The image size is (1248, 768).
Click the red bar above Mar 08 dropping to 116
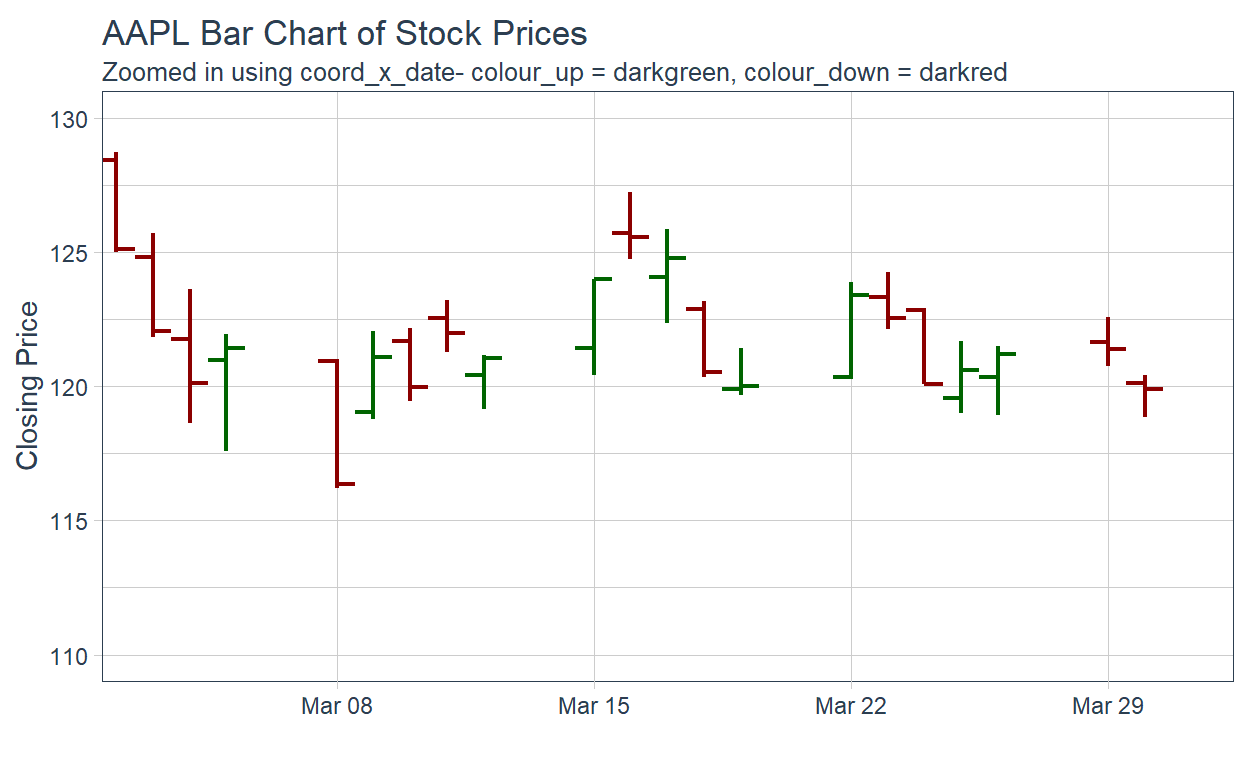pyautogui.click(x=337, y=422)
